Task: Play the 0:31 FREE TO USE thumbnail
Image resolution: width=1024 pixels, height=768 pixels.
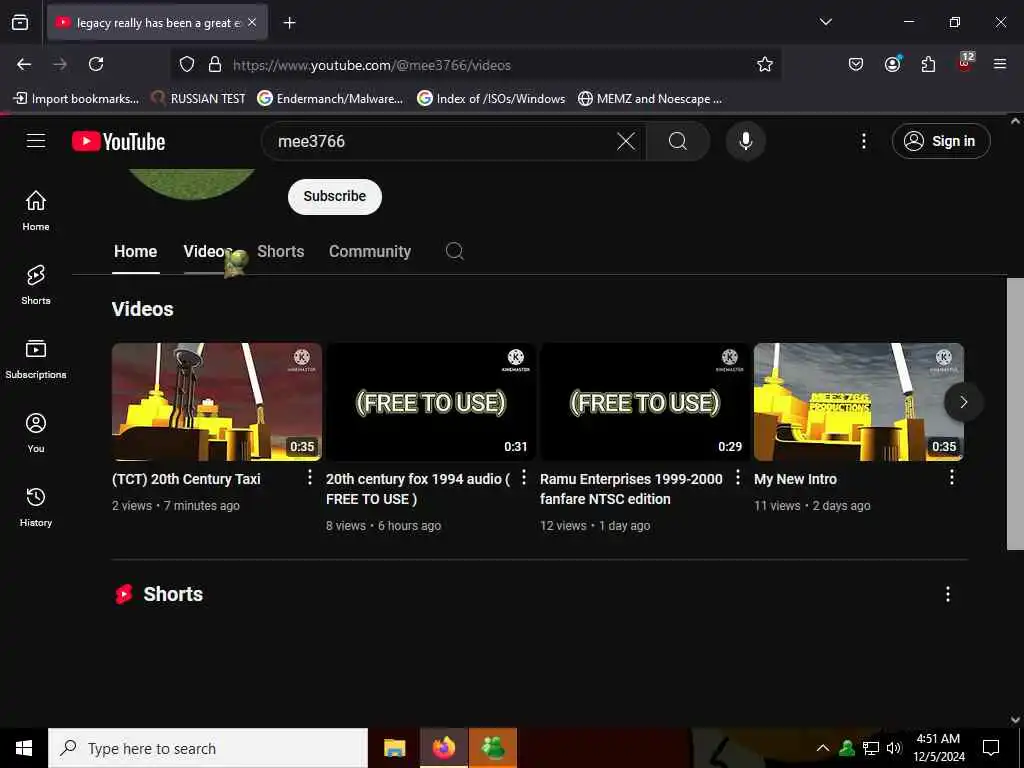Action: click(431, 402)
